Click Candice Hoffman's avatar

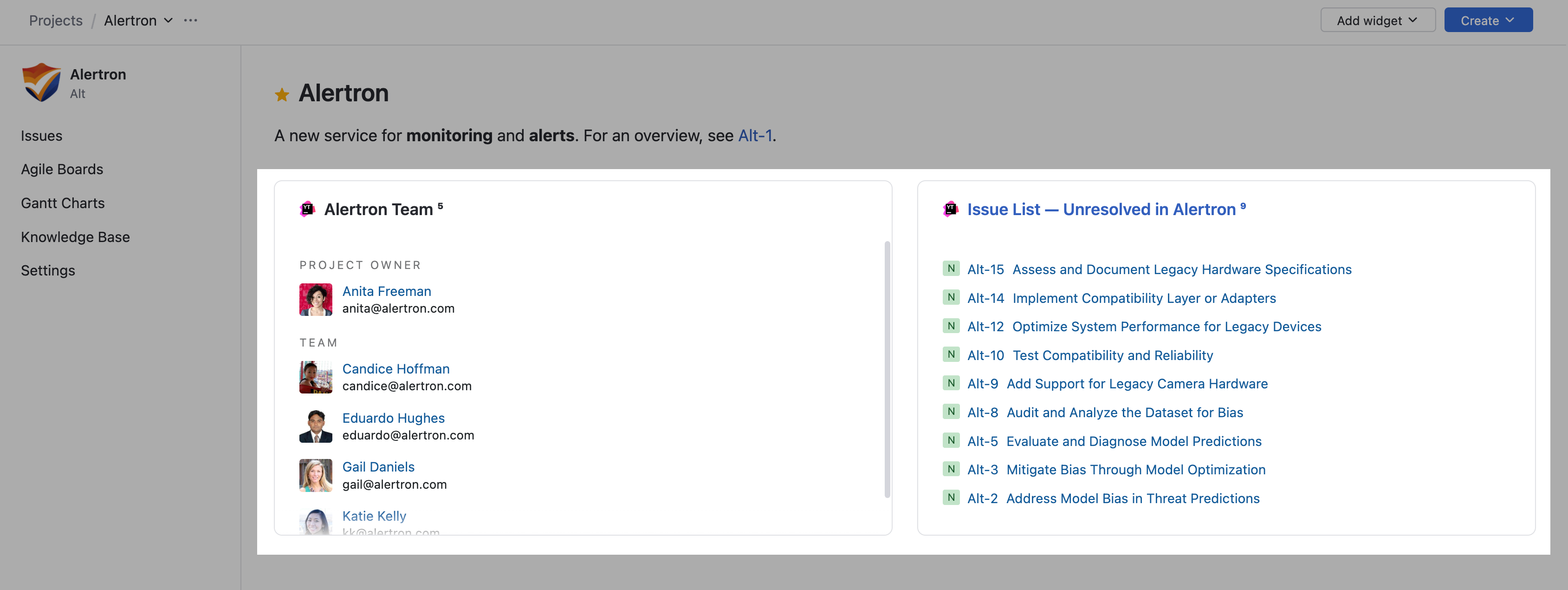point(316,377)
